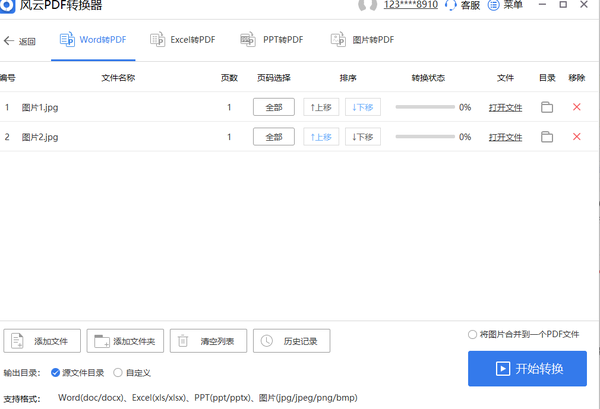Open the folder icon for 图片2.jpg

tap(547, 137)
